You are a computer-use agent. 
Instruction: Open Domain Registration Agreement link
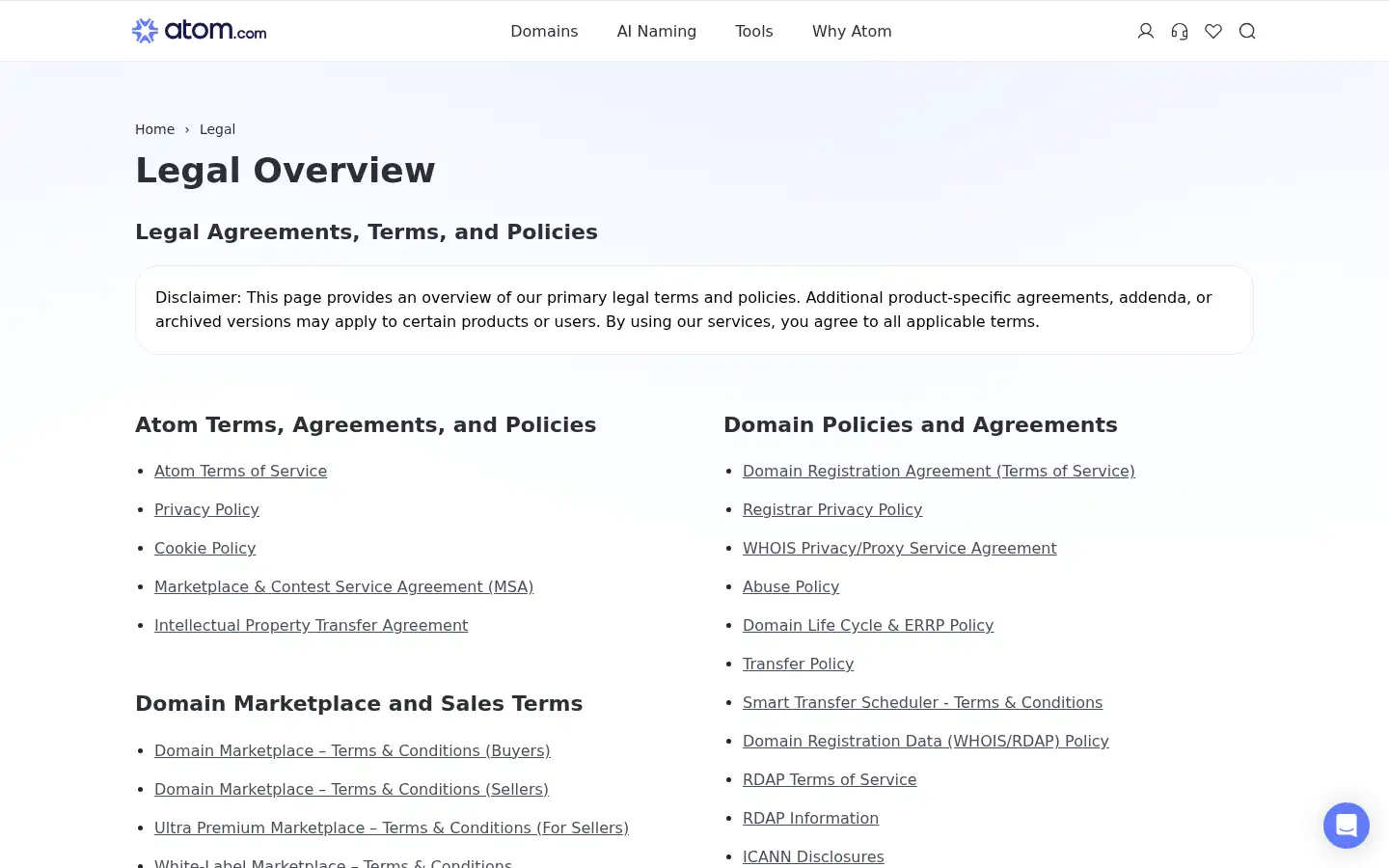[939, 471]
